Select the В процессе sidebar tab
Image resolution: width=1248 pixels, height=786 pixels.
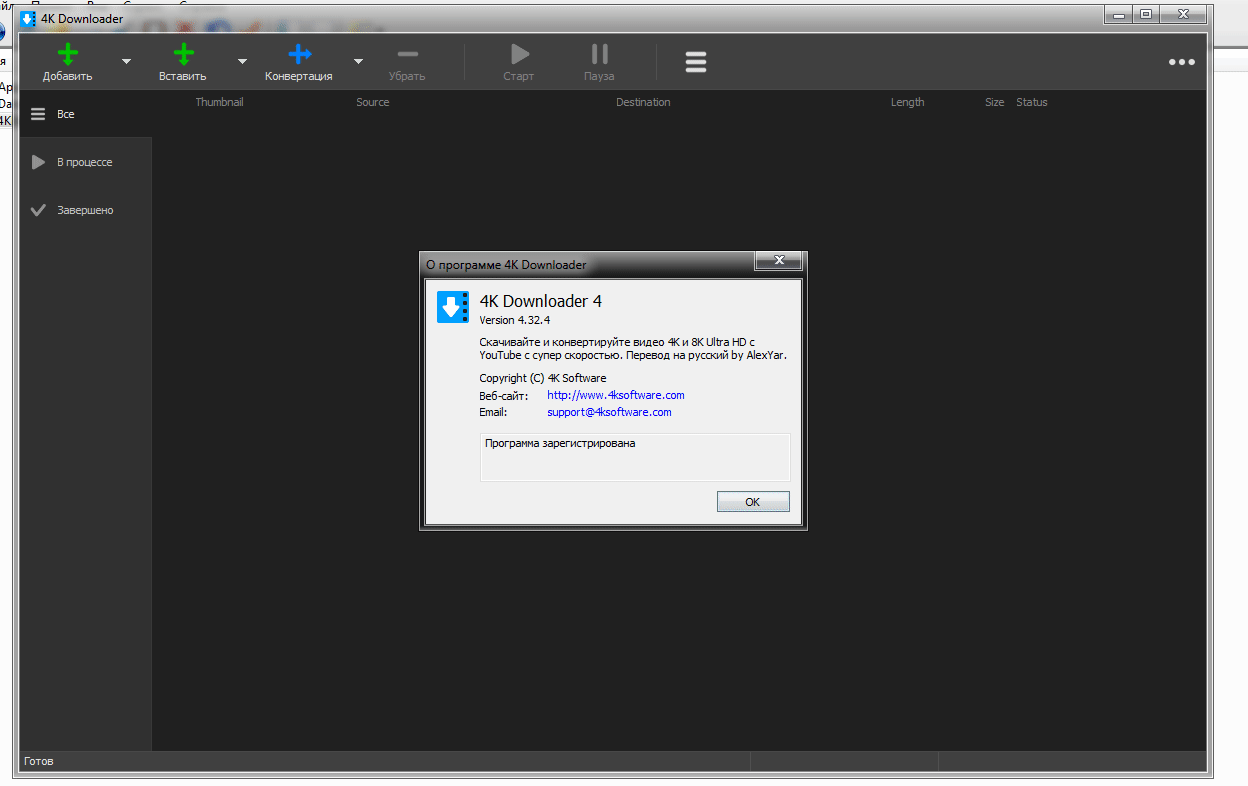coord(86,162)
